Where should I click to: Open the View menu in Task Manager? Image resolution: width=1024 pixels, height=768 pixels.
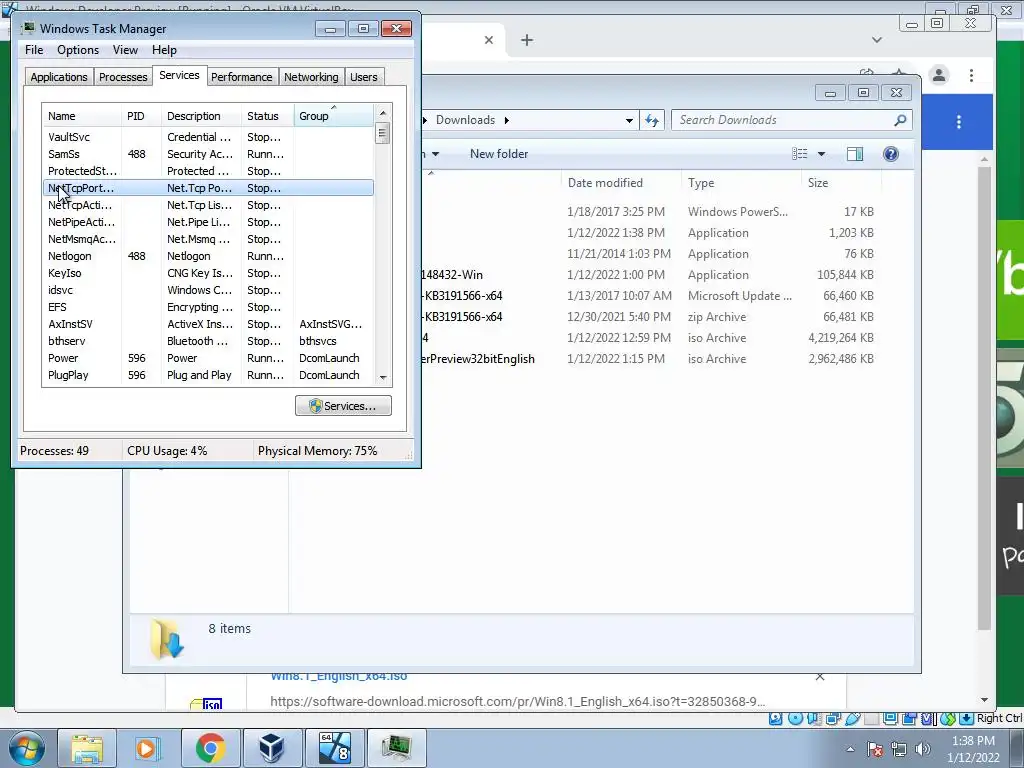(x=125, y=50)
